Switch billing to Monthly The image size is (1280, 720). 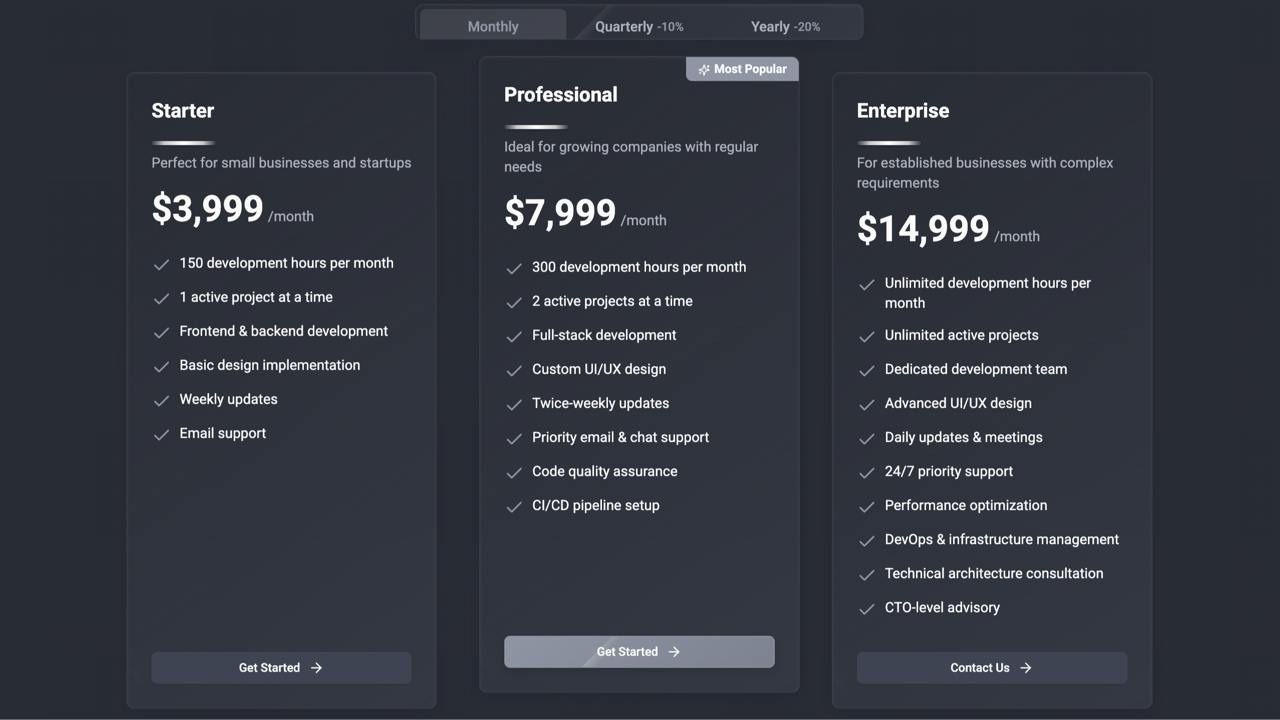tap(493, 26)
